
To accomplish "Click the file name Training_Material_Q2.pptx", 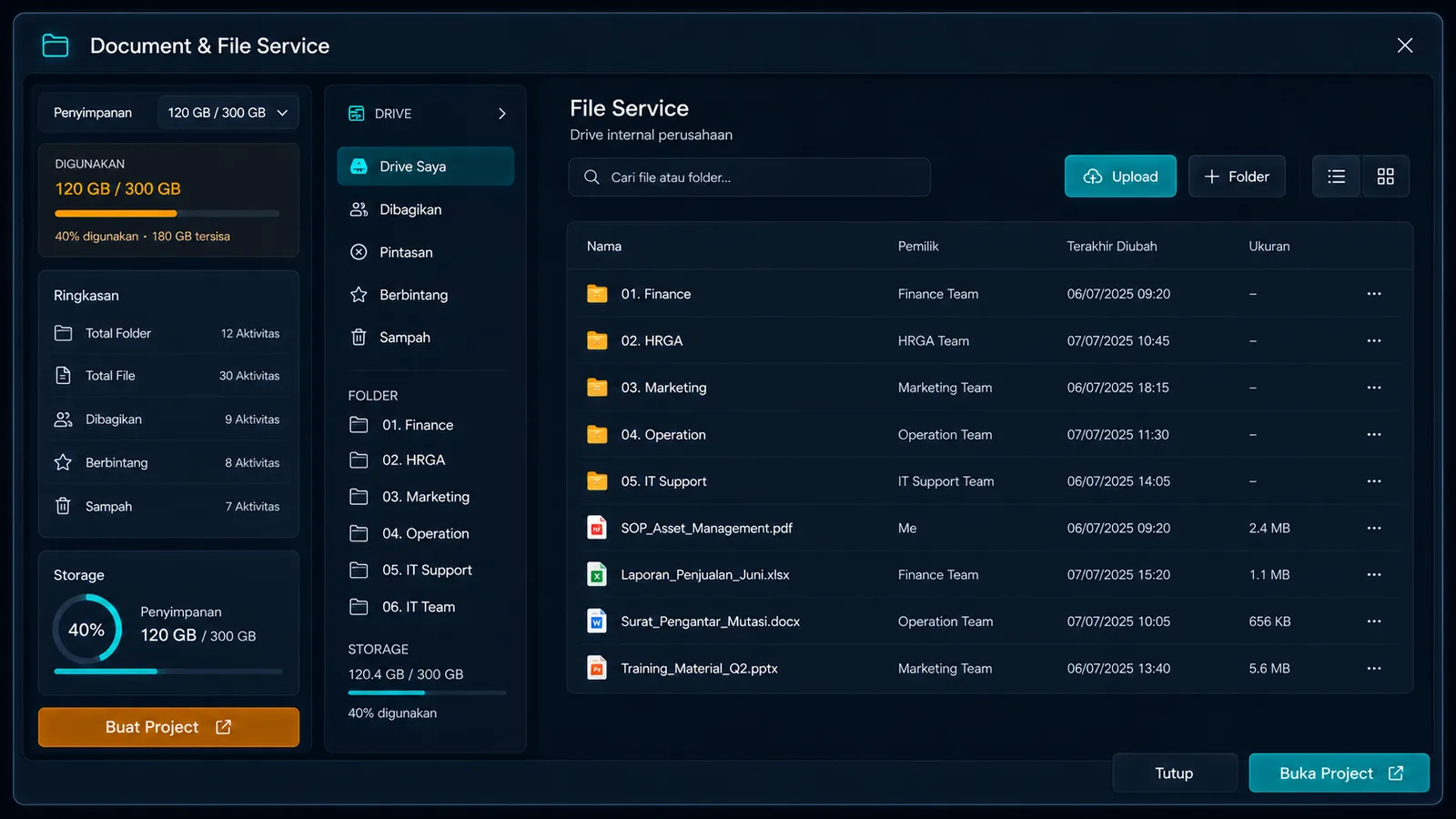I will tap(699, 669).
